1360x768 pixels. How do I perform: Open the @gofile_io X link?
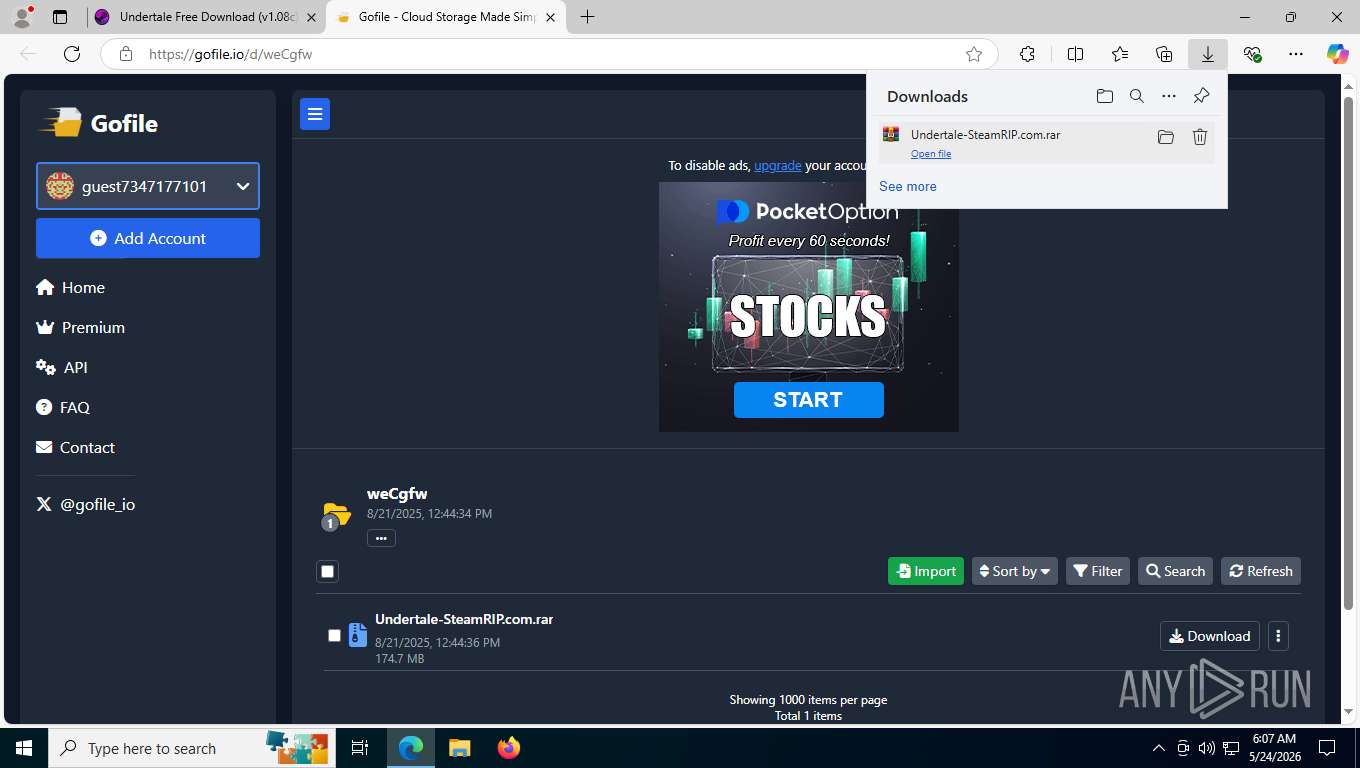click(85, 504)
